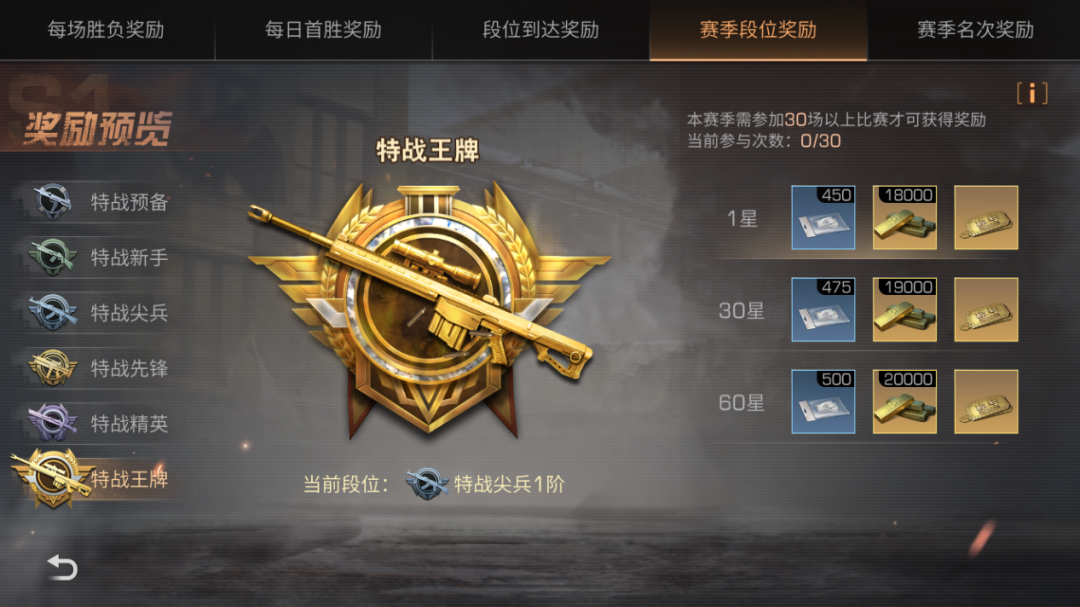Choose the 特战尖兵 rank entry
Image resolution: width=1080 pixels, height=607 pixels.
(x=96, y=312)
